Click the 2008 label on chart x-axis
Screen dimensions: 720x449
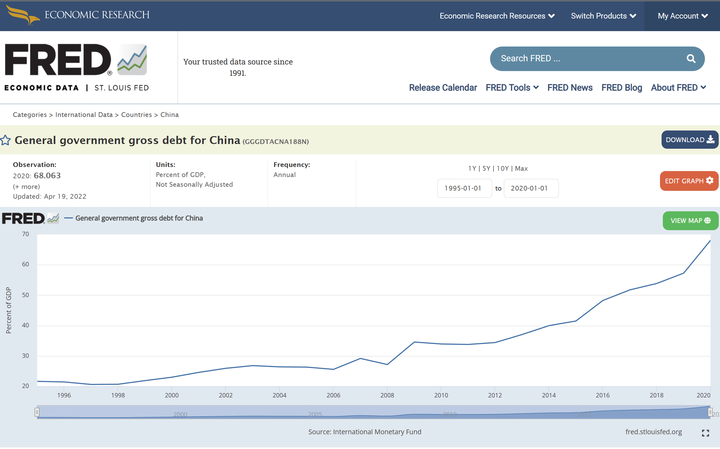coord(387,395)
